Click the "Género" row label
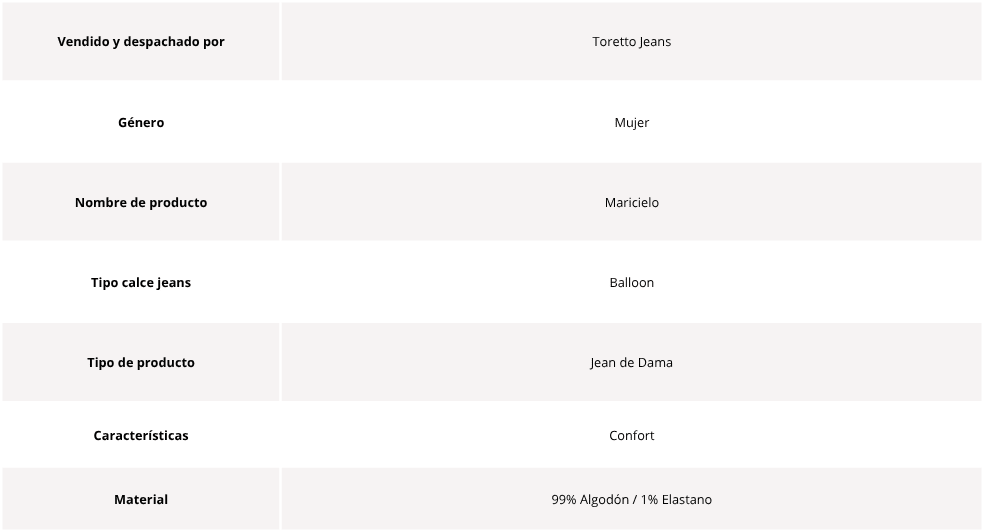Image resolution: width=984 pixels, height=532 pixels. tap(141, 123)
